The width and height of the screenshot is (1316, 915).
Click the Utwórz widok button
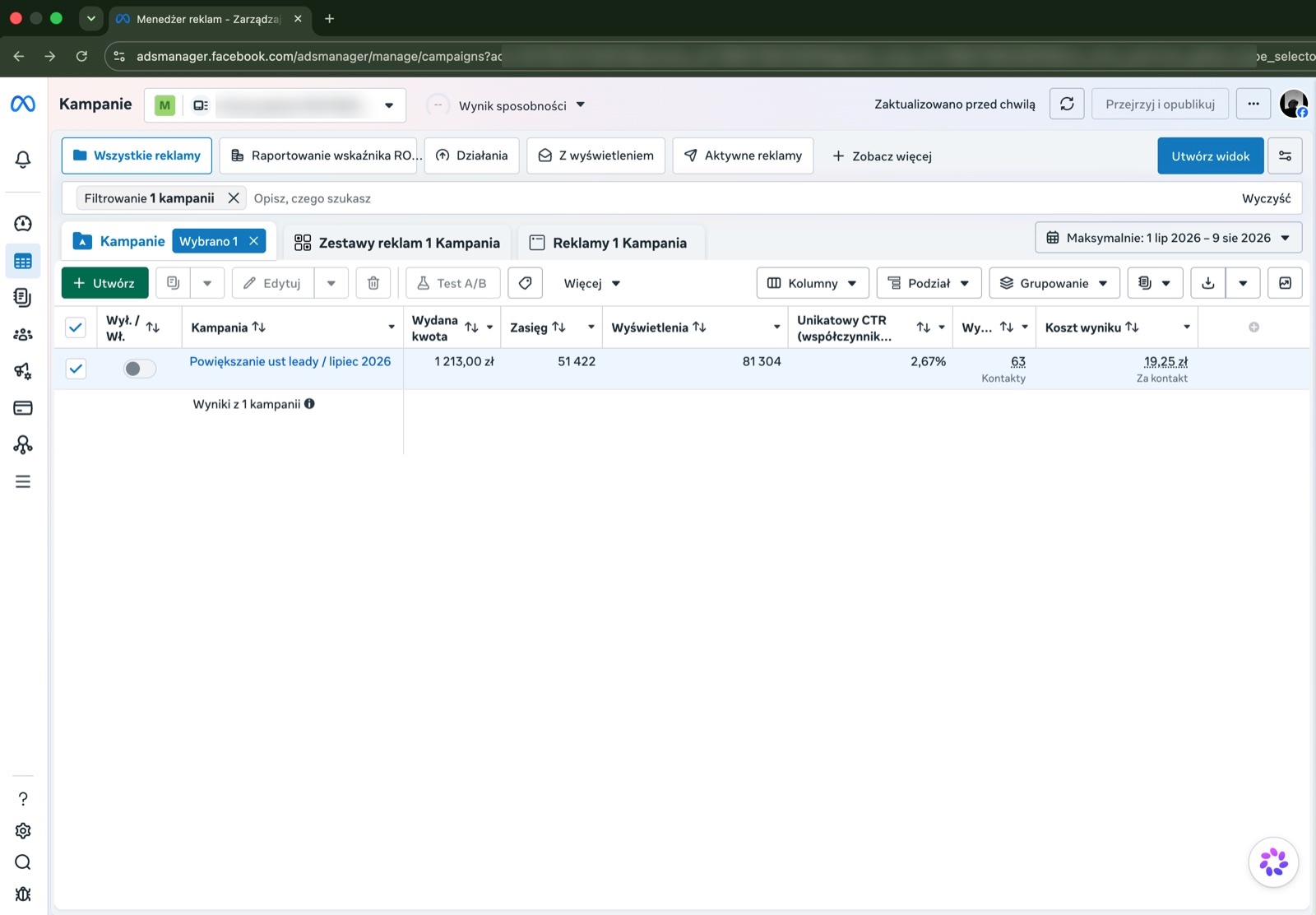coord(1210,156)
